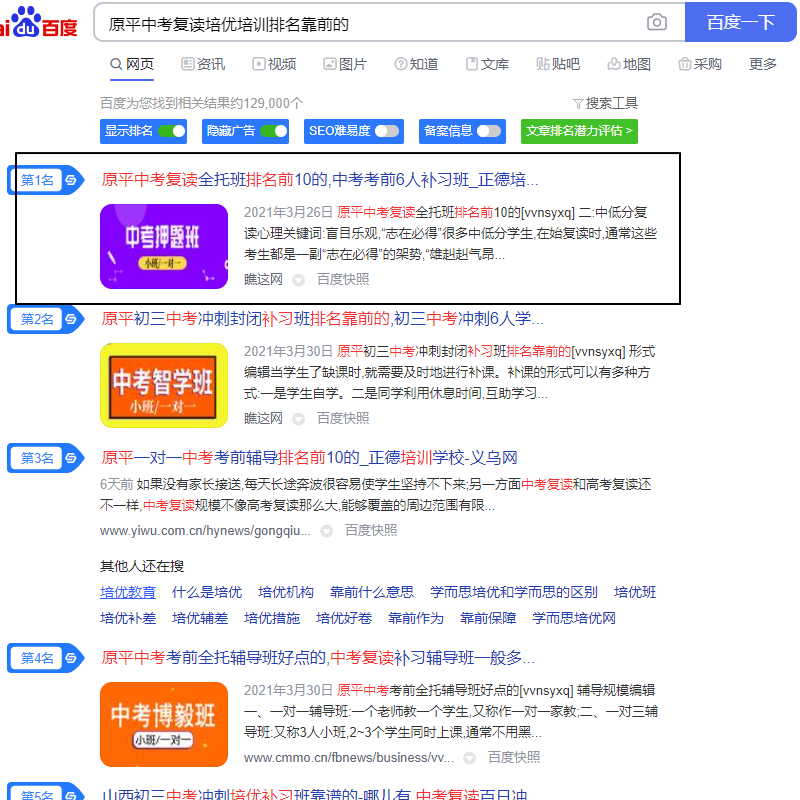The height and width of the screenshot is (800, 800).
Task: Open 文章排名潜力评估 button
Action: 579,131
